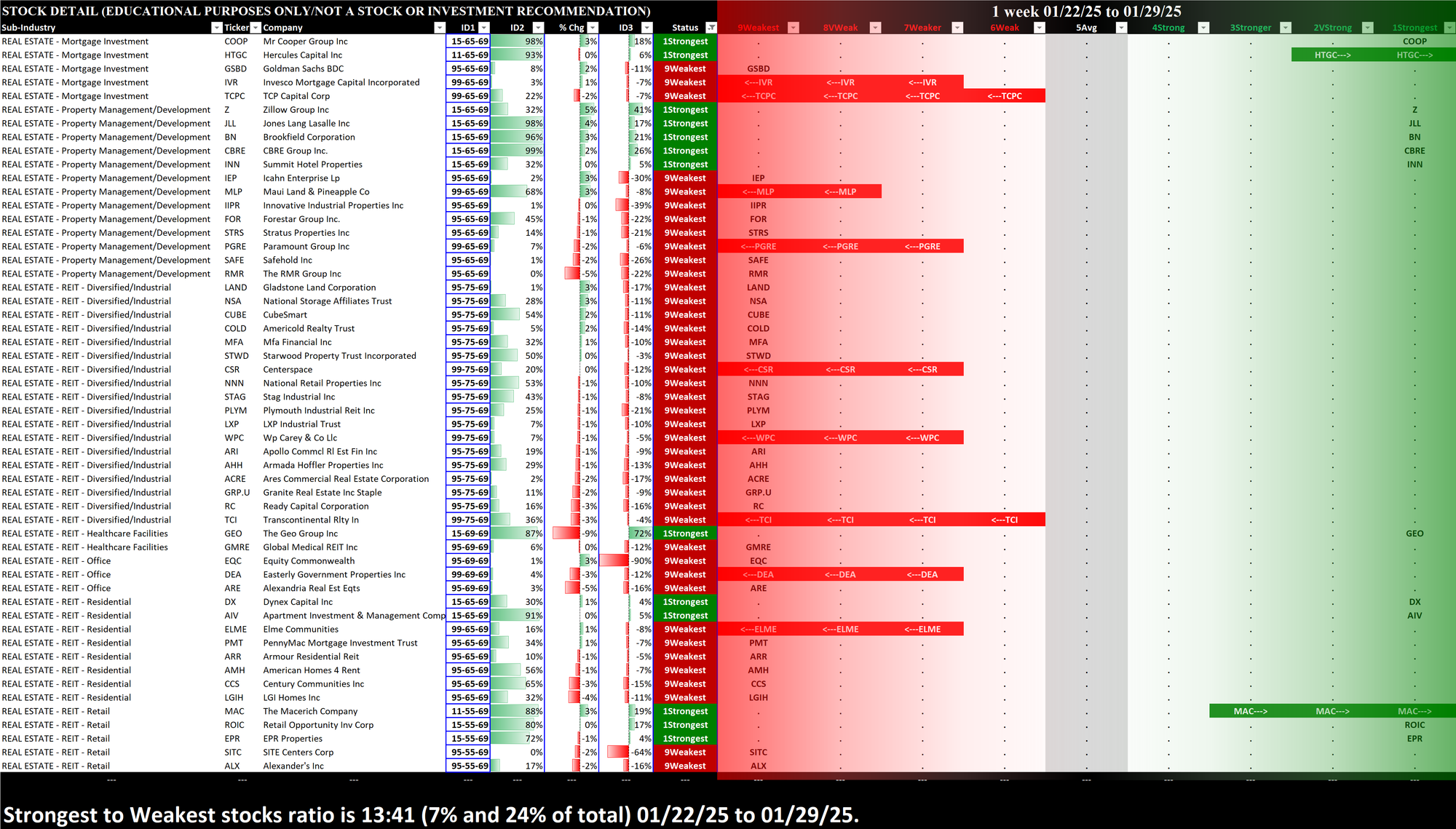Viewport: 1456px width, 829px height.
Task: Open the Sub-Industry filter dropdown
Action: 216,28
